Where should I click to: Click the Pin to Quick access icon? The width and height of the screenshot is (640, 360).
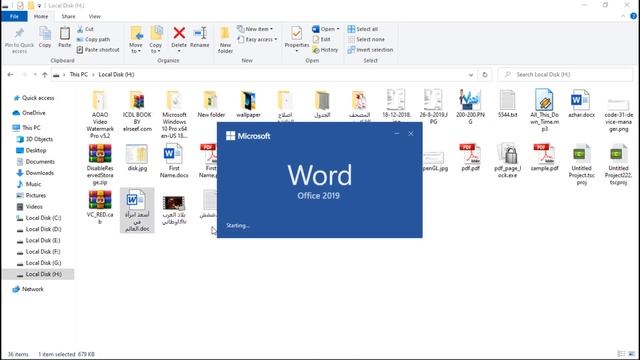point(19,34)
